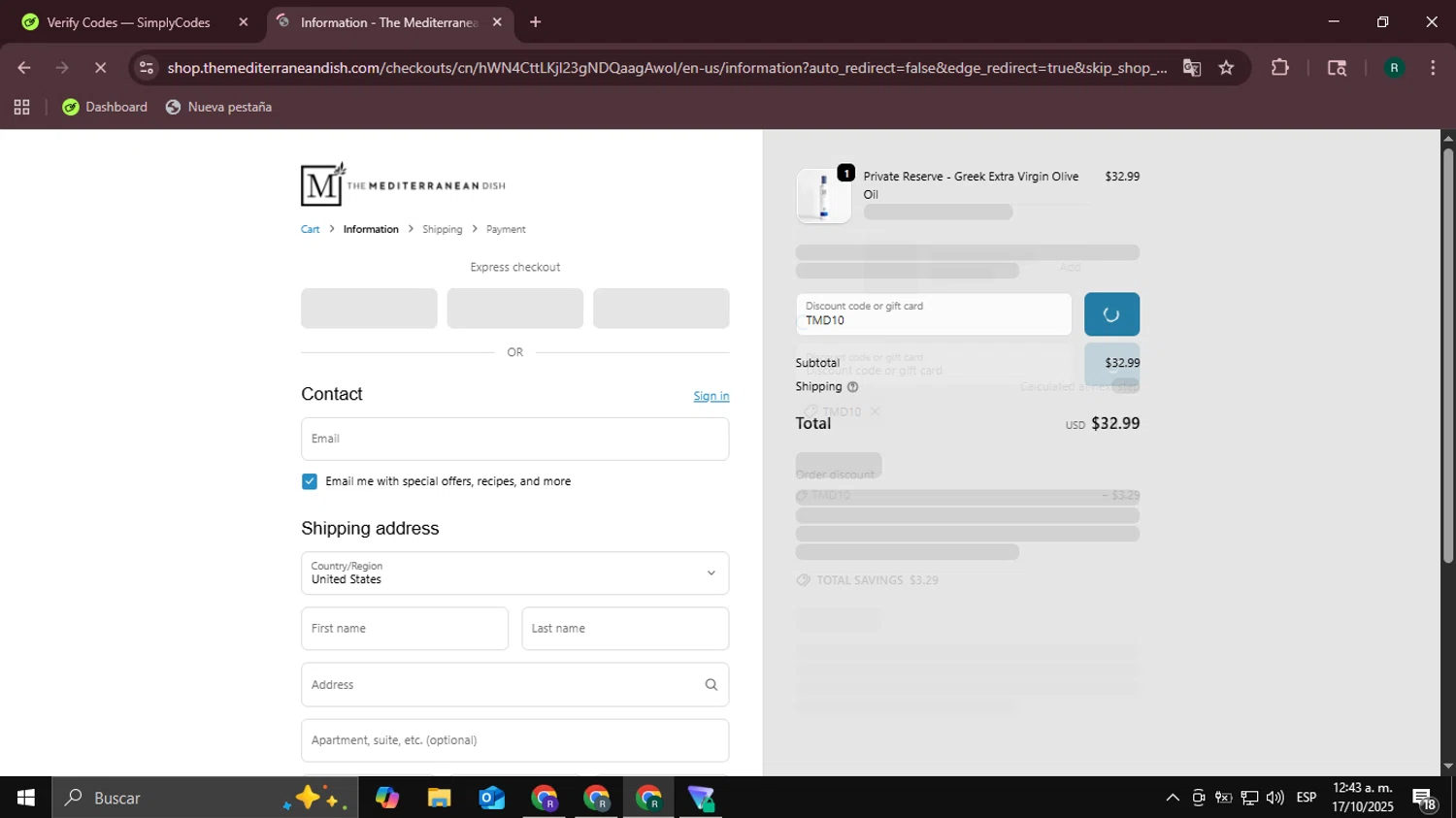Click the page vertical scrollbar
Viewport: 1456px width, 818px height.
[x=1448, y=355]
